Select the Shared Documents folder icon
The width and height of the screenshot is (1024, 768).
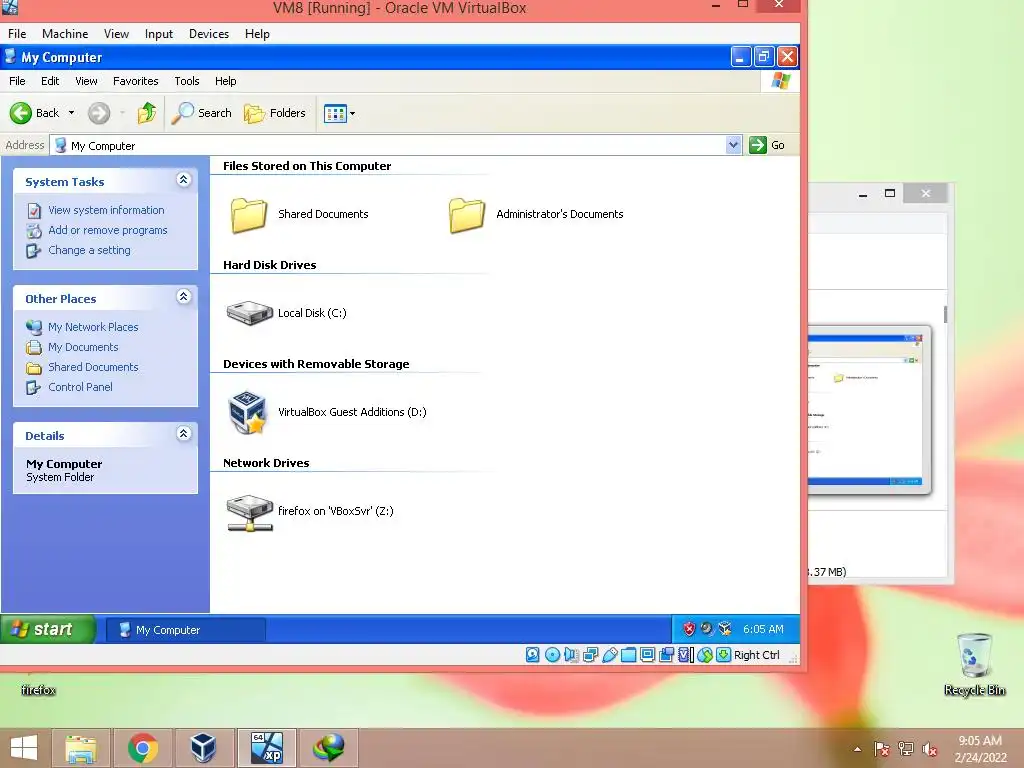(x=248, y=215)
